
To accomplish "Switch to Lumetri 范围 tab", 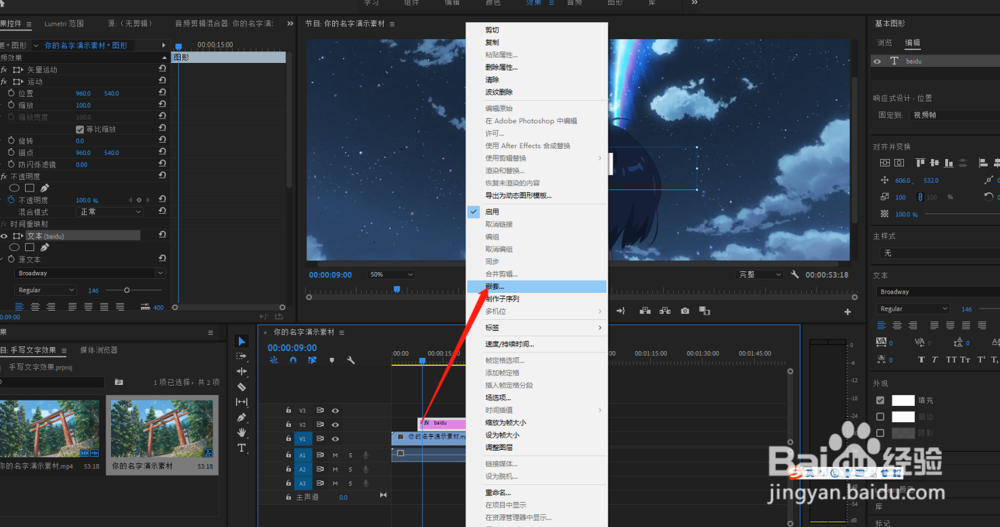I will coord(64,24).
